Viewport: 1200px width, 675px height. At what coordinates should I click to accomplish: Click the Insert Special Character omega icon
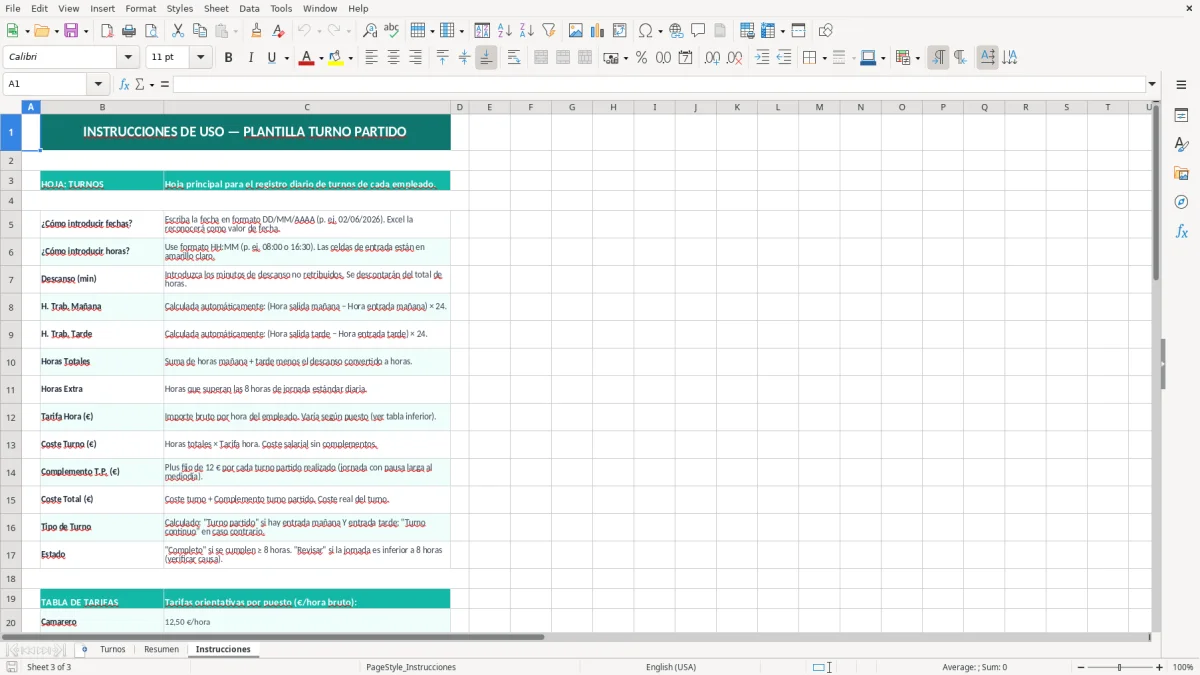pyautogui.click(x=646, y=31)
